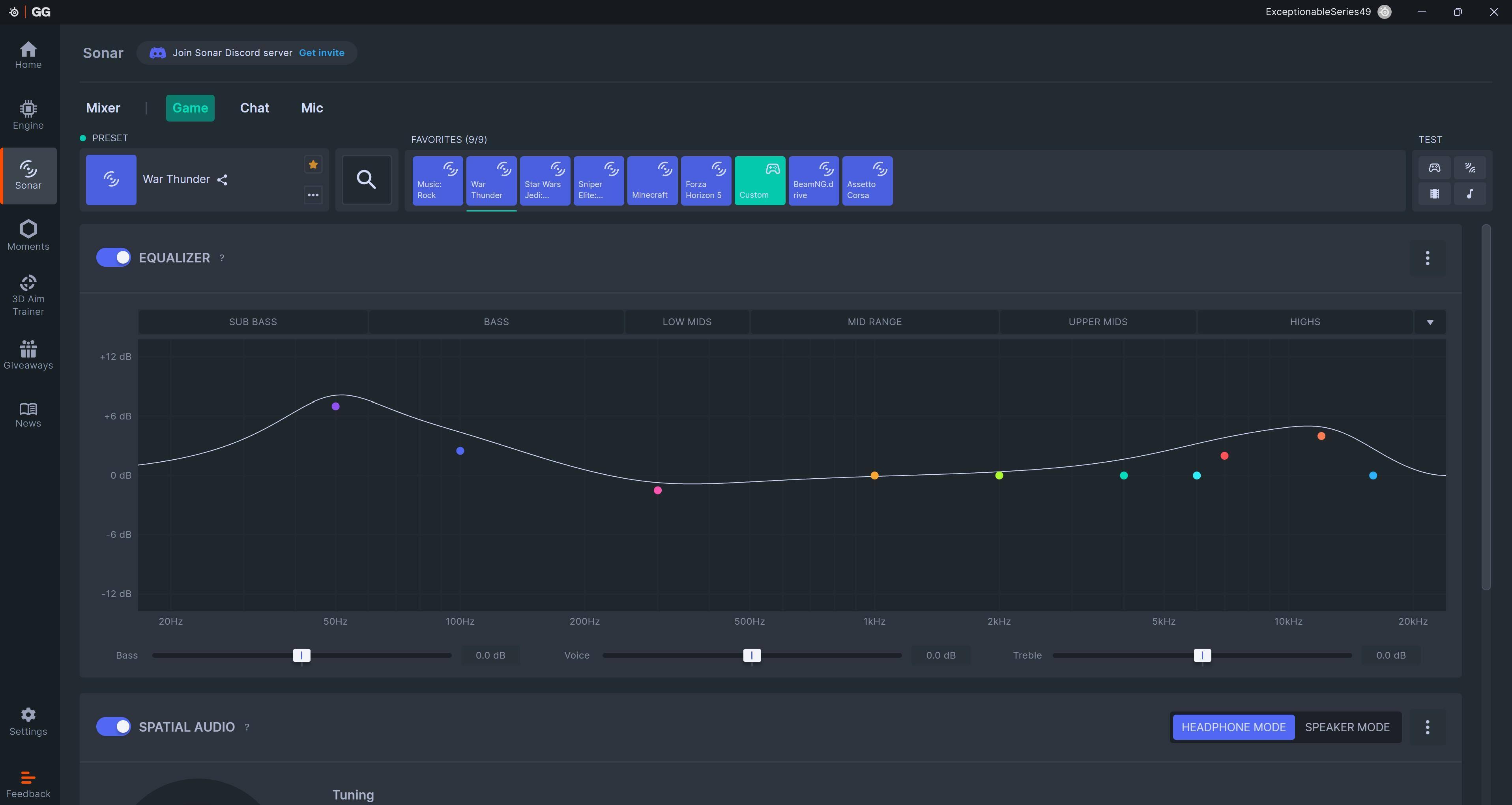Search presets with the magnifier button
Screen dimensions: 1512x805
tap(366, 180)
